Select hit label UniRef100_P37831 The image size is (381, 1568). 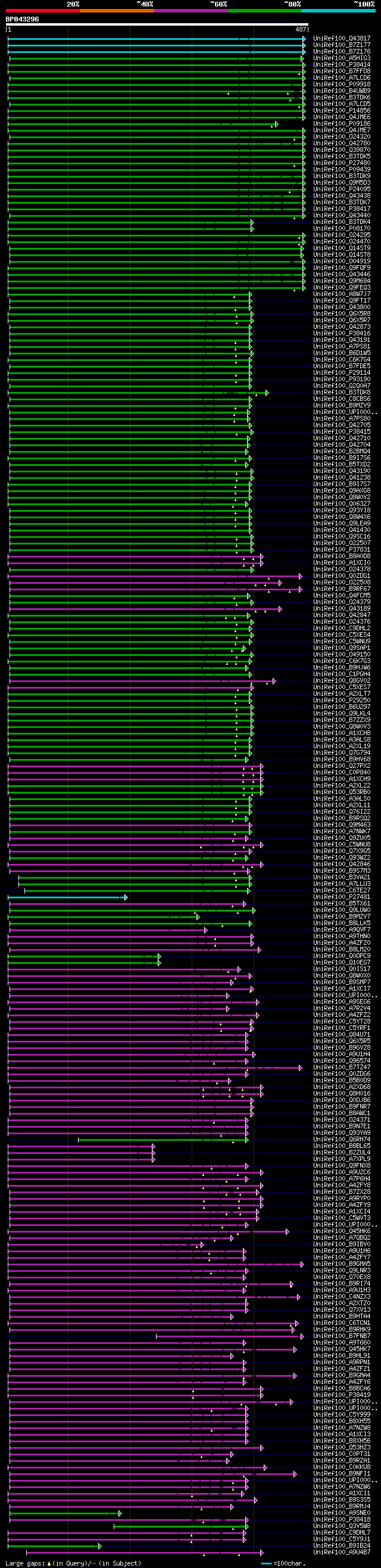(x=342, y=550)
